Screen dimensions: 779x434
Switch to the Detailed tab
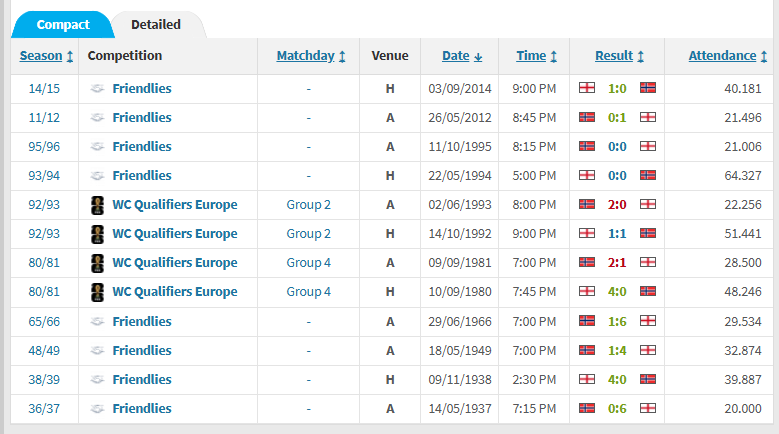point(156,24)
